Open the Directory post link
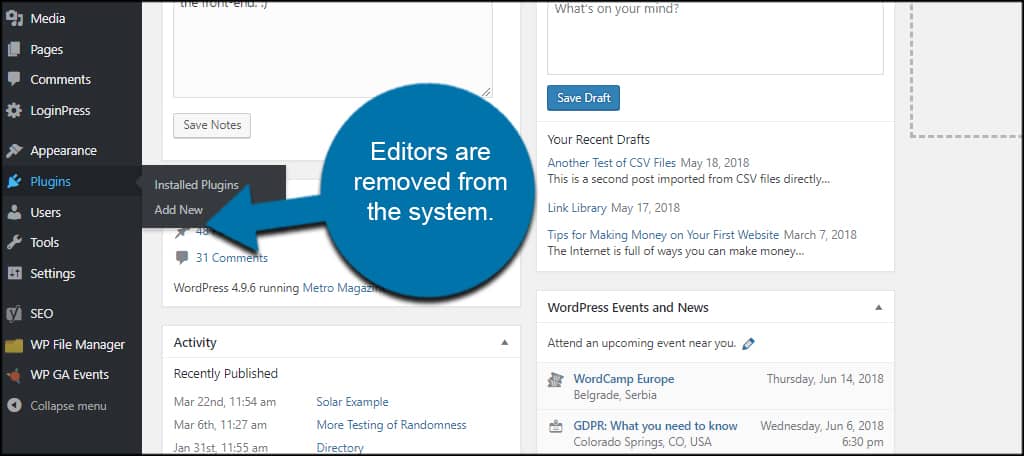The height and width of the screenshot is (456, 1024). [340, 448]
